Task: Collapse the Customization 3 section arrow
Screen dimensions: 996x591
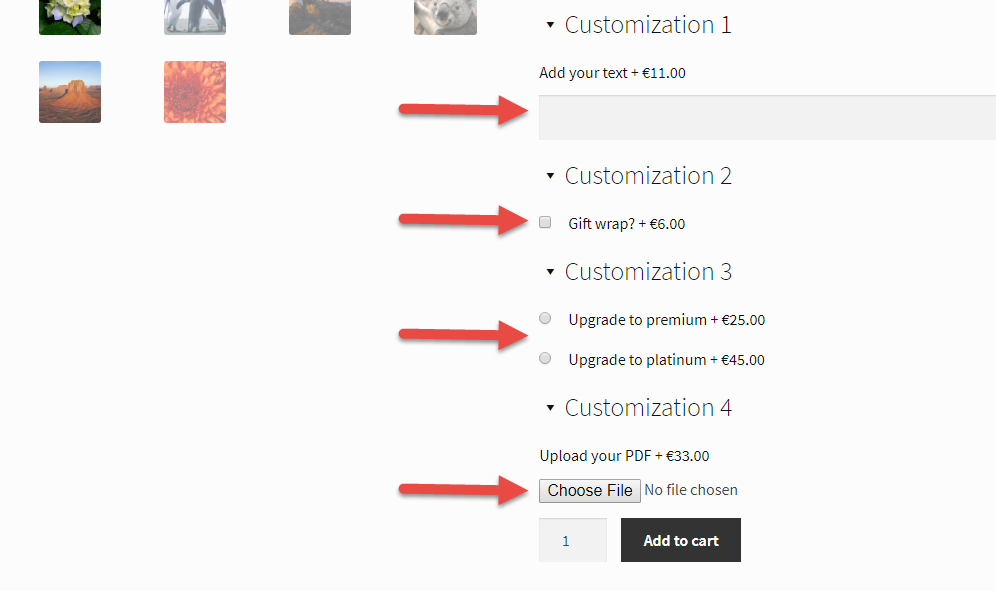Action: coord(550,272)
